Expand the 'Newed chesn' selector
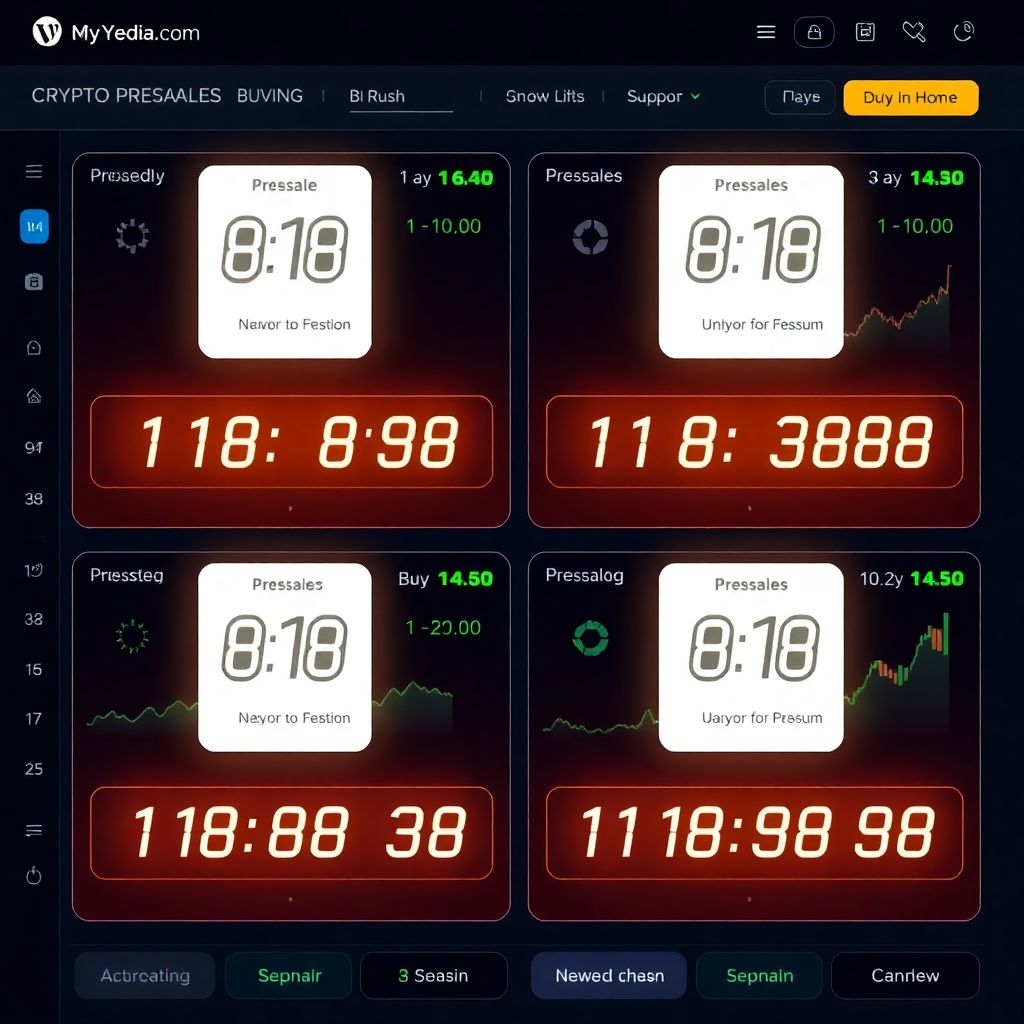 click(x=608, y=975)
